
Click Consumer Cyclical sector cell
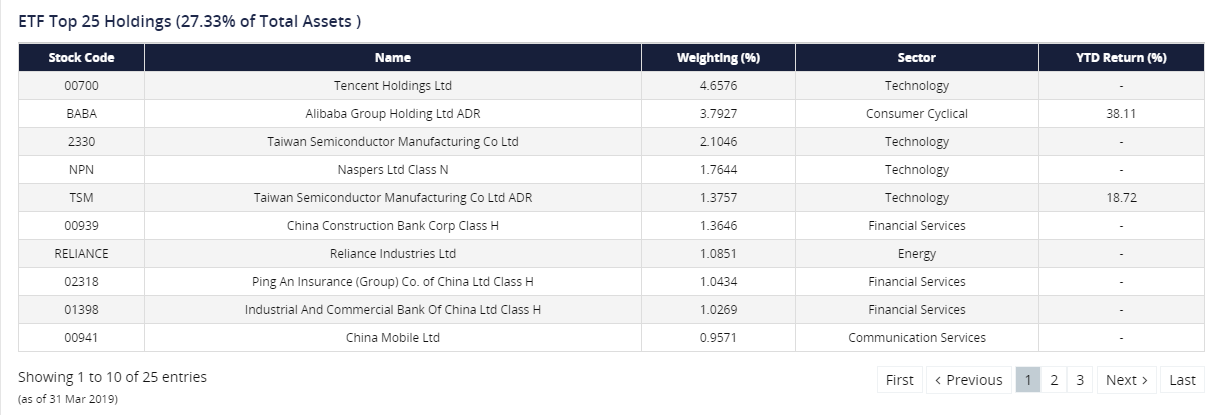[916, 114]
